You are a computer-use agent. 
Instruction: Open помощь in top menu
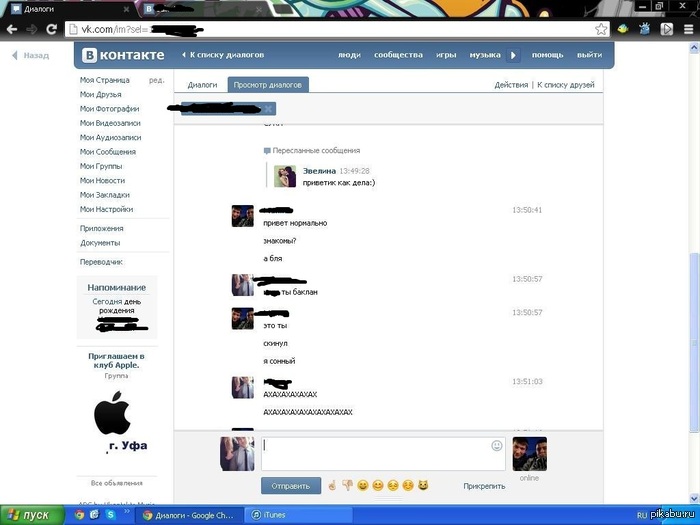547,55
